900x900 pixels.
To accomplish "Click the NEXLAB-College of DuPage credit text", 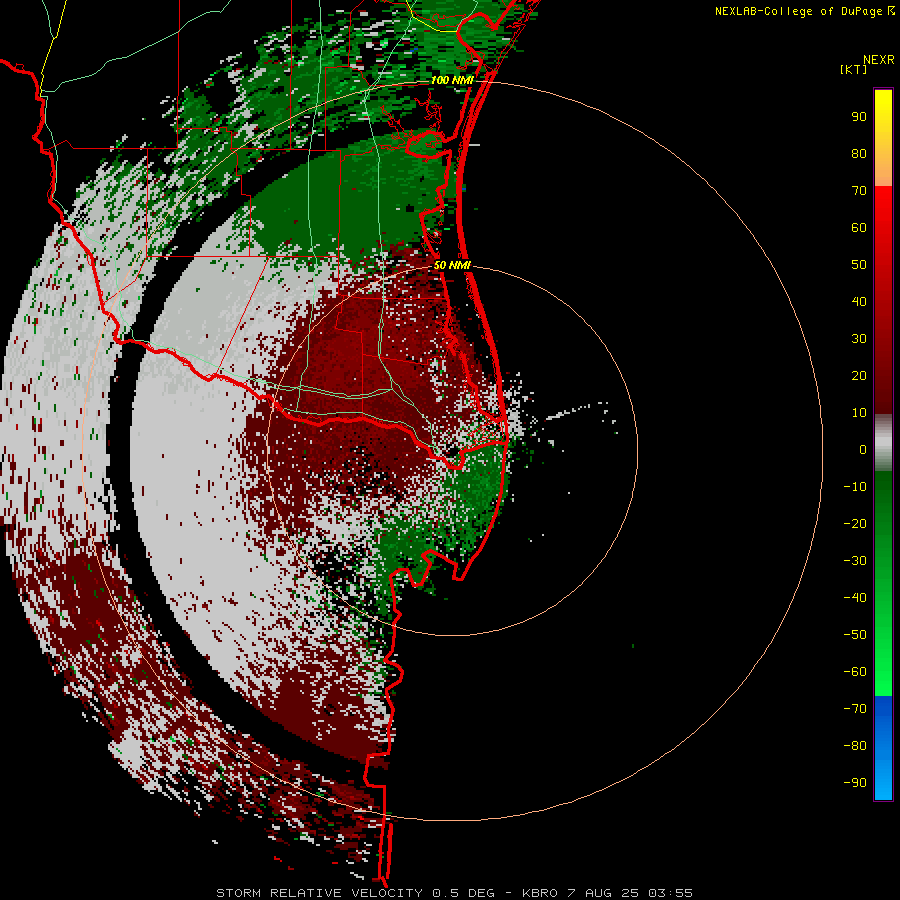I will (x=804, y=11).
